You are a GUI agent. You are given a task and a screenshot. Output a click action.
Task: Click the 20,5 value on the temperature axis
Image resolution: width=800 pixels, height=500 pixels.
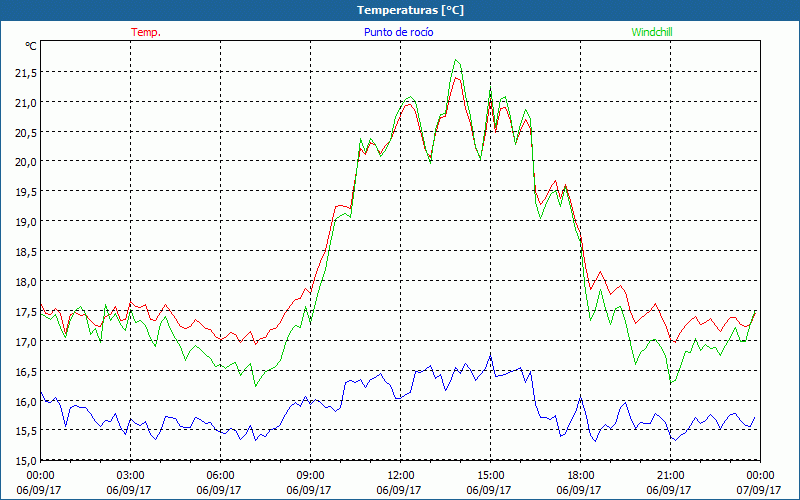(27, 132)
